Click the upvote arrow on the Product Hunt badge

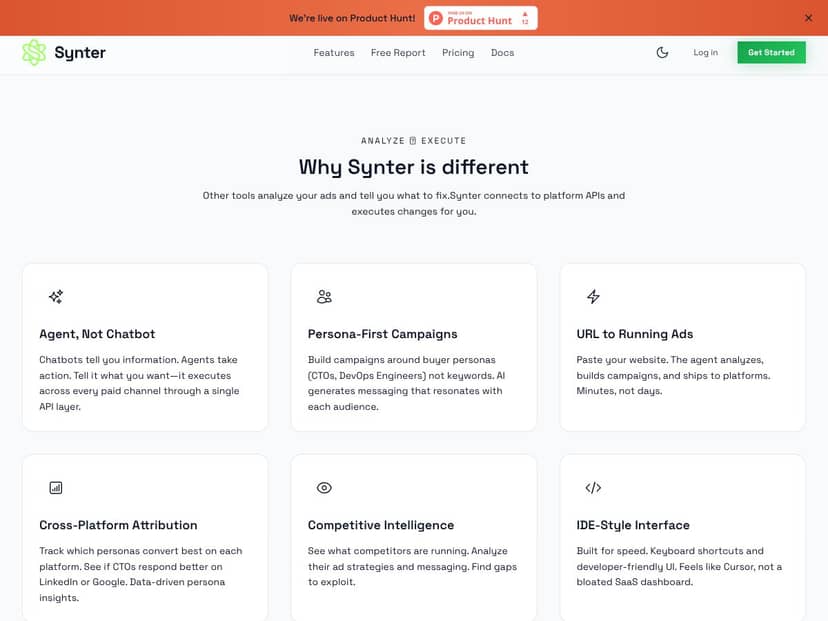[x=525, y=13]
